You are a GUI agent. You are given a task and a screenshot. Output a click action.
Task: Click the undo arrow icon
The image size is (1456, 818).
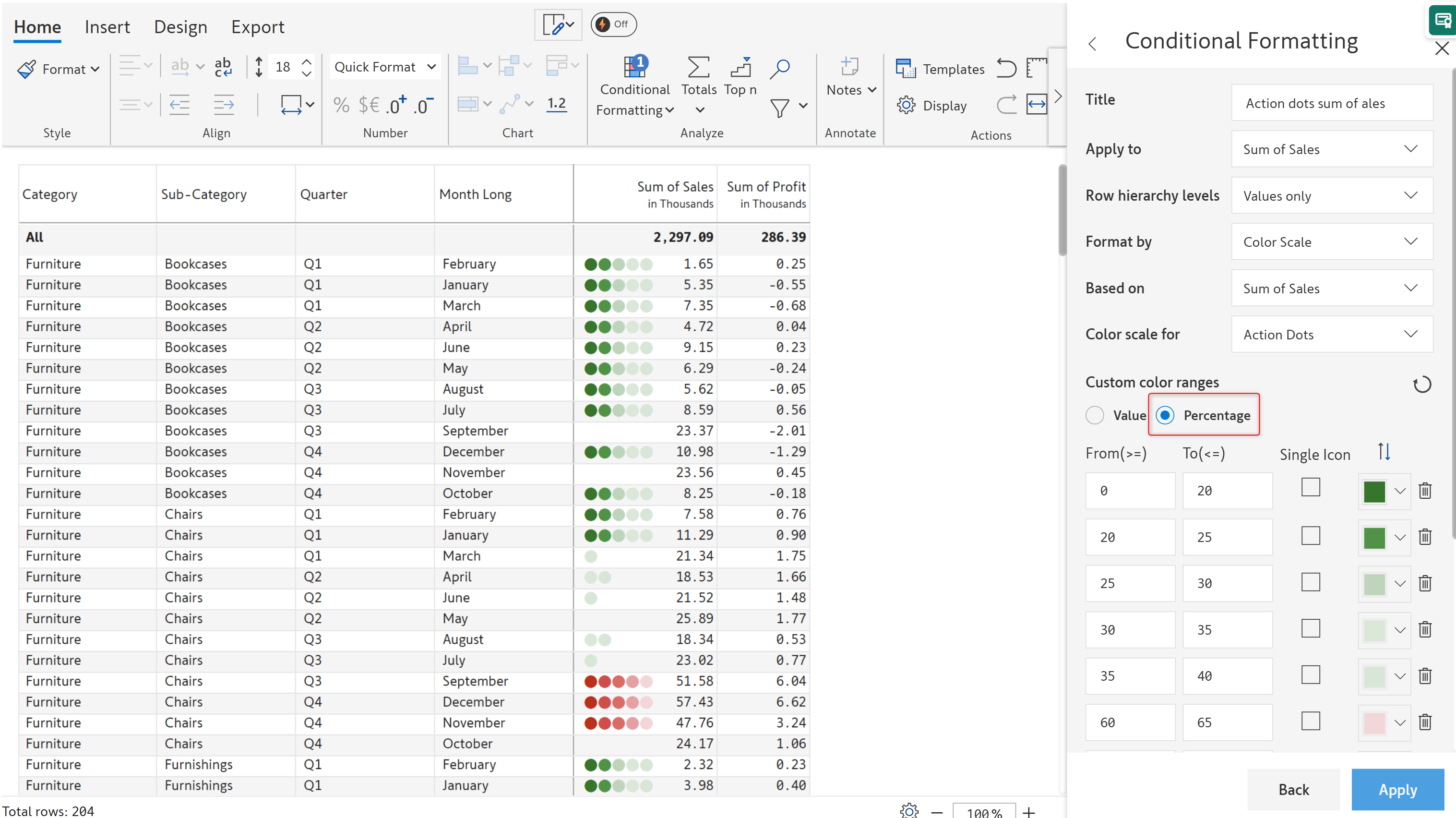tap(1006, 68)
